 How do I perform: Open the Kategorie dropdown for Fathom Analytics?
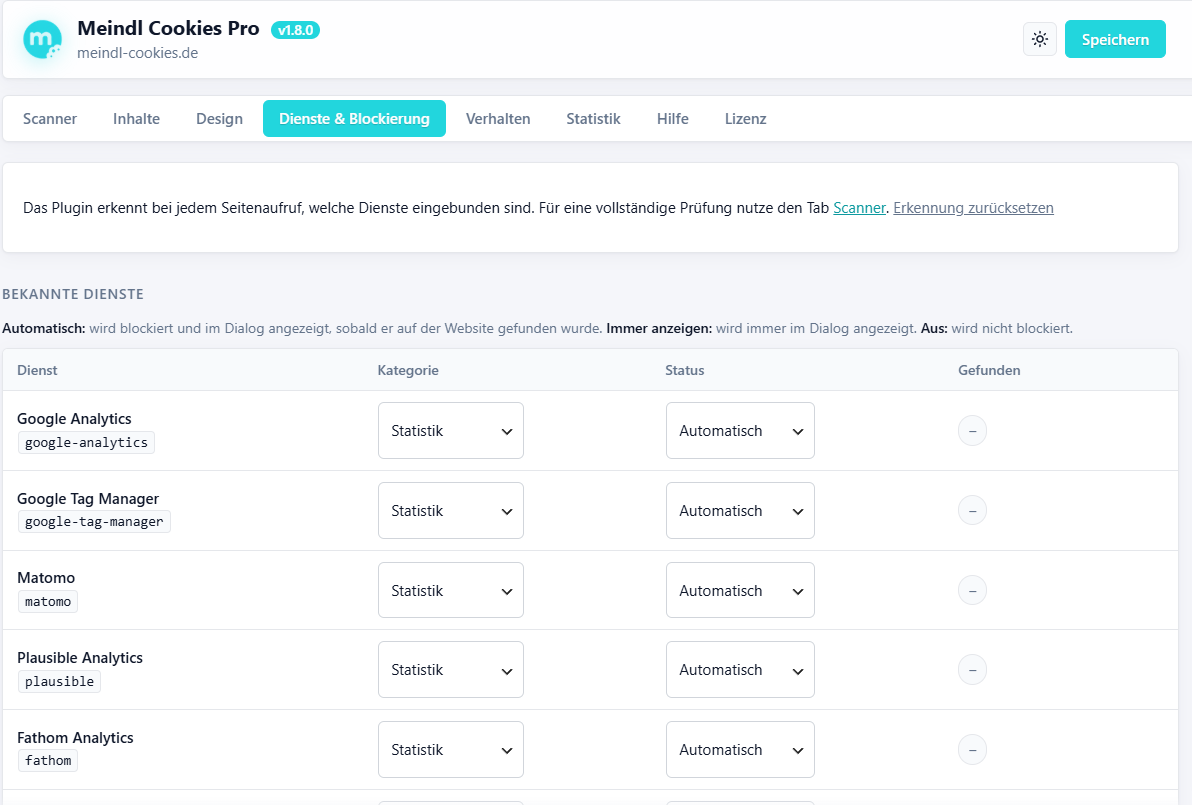click(451, 750)
